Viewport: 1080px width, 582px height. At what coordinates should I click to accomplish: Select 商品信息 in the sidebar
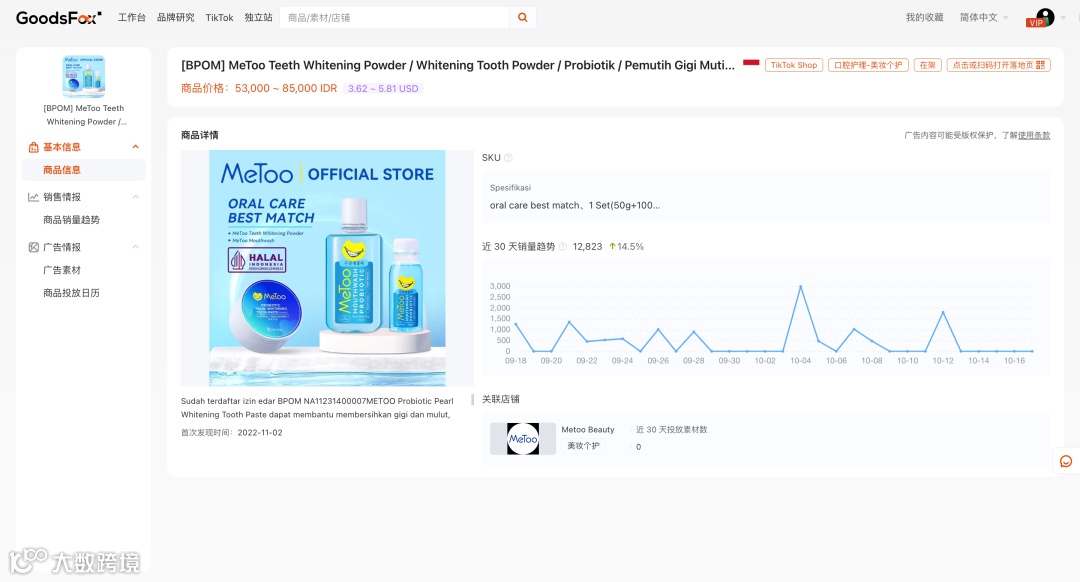84,169
